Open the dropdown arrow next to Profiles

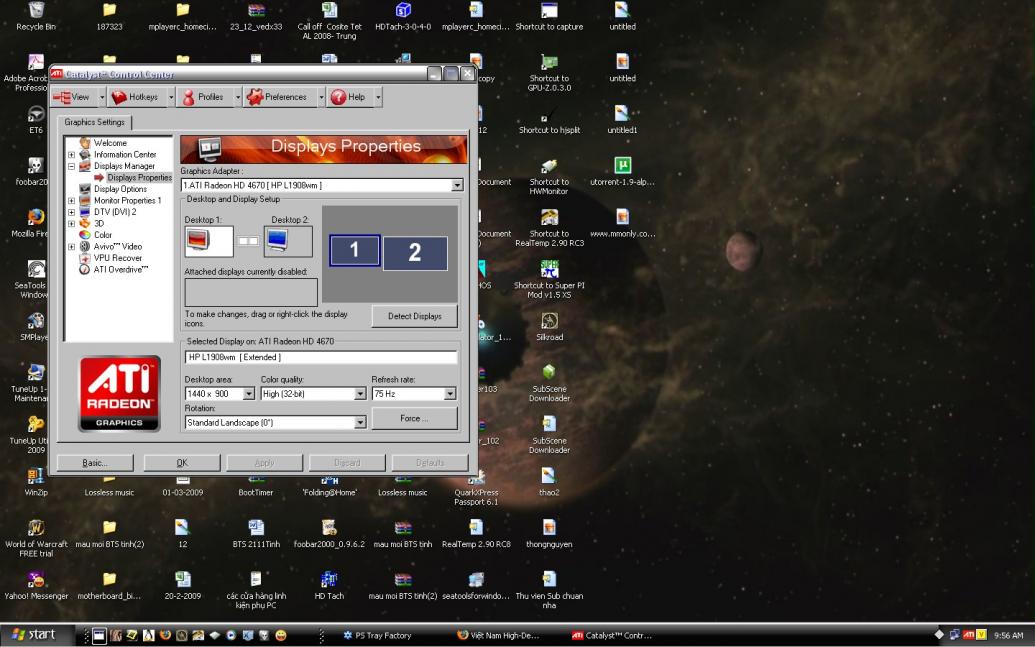pyautogui.click(x=238, y=98)
